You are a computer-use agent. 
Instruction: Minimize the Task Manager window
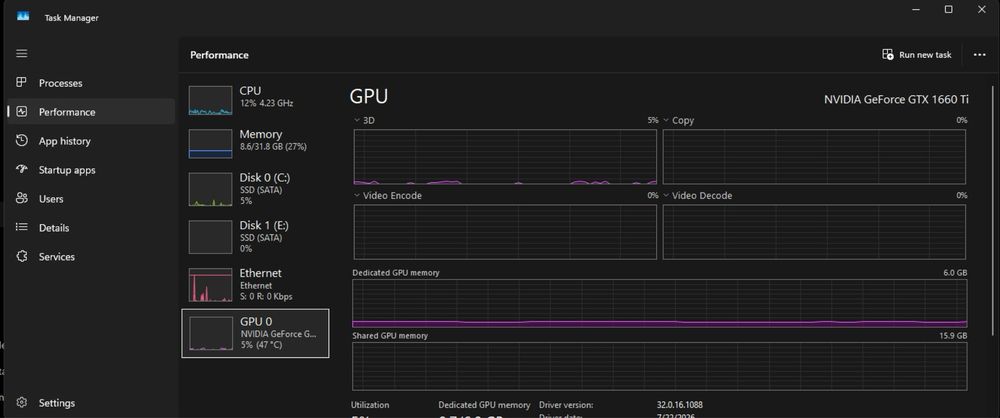916,10
